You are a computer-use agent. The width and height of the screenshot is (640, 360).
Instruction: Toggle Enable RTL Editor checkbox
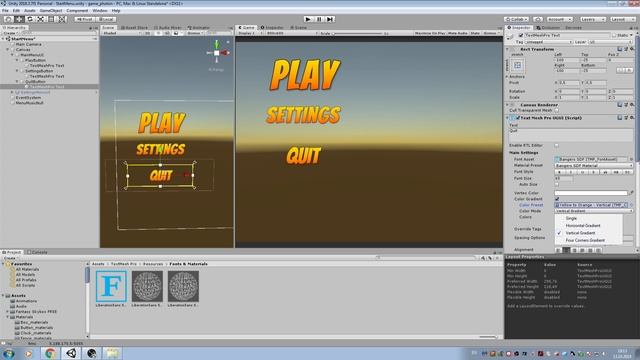pyautogui.click(x=557, y=145)
